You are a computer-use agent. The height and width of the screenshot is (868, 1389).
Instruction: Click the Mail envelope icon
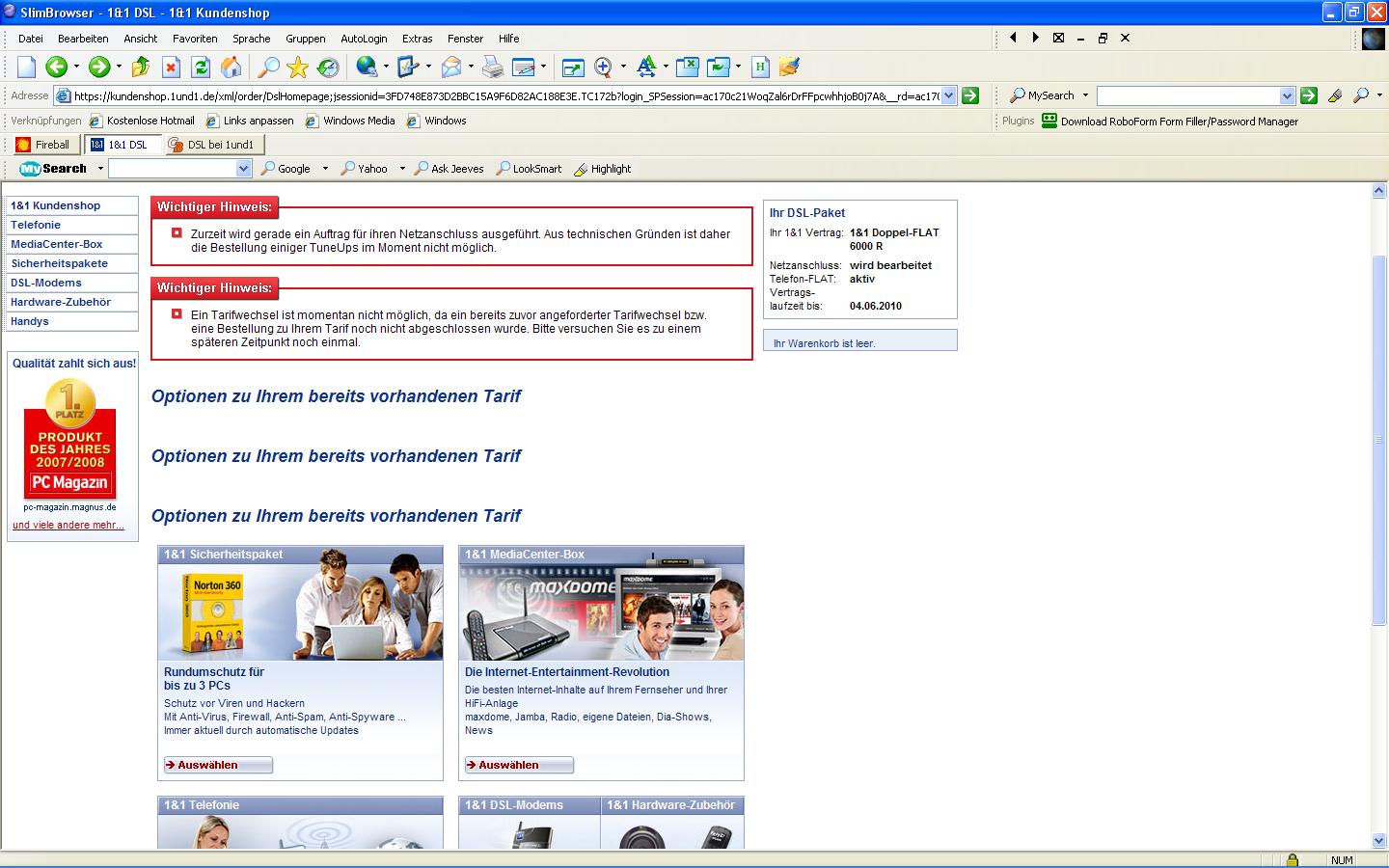[450, 67]
